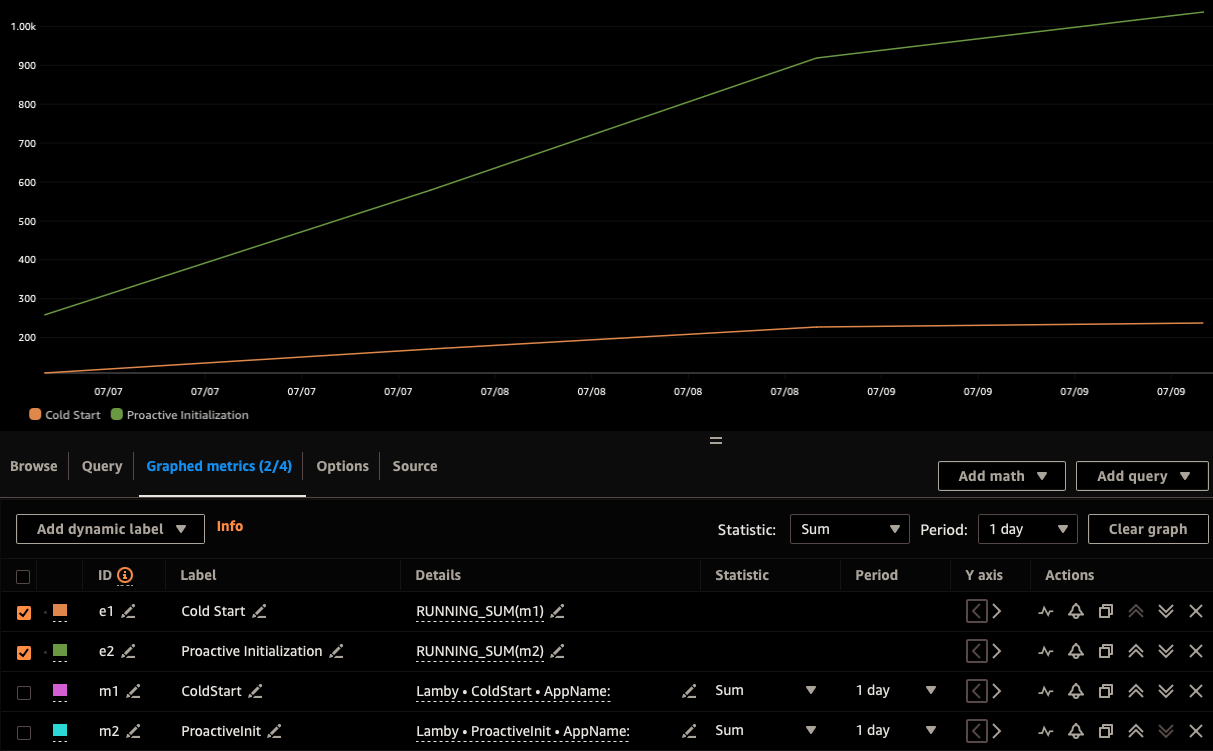Open the Add math dropdown
Viewport: 1213px width, 751px height.
coord(1001,476)
